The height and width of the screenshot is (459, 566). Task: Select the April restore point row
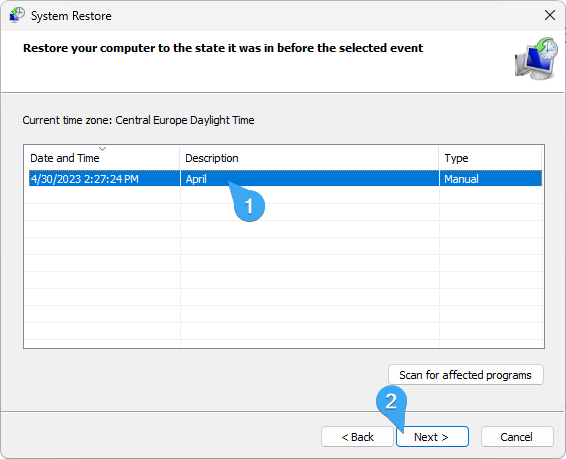285,179
